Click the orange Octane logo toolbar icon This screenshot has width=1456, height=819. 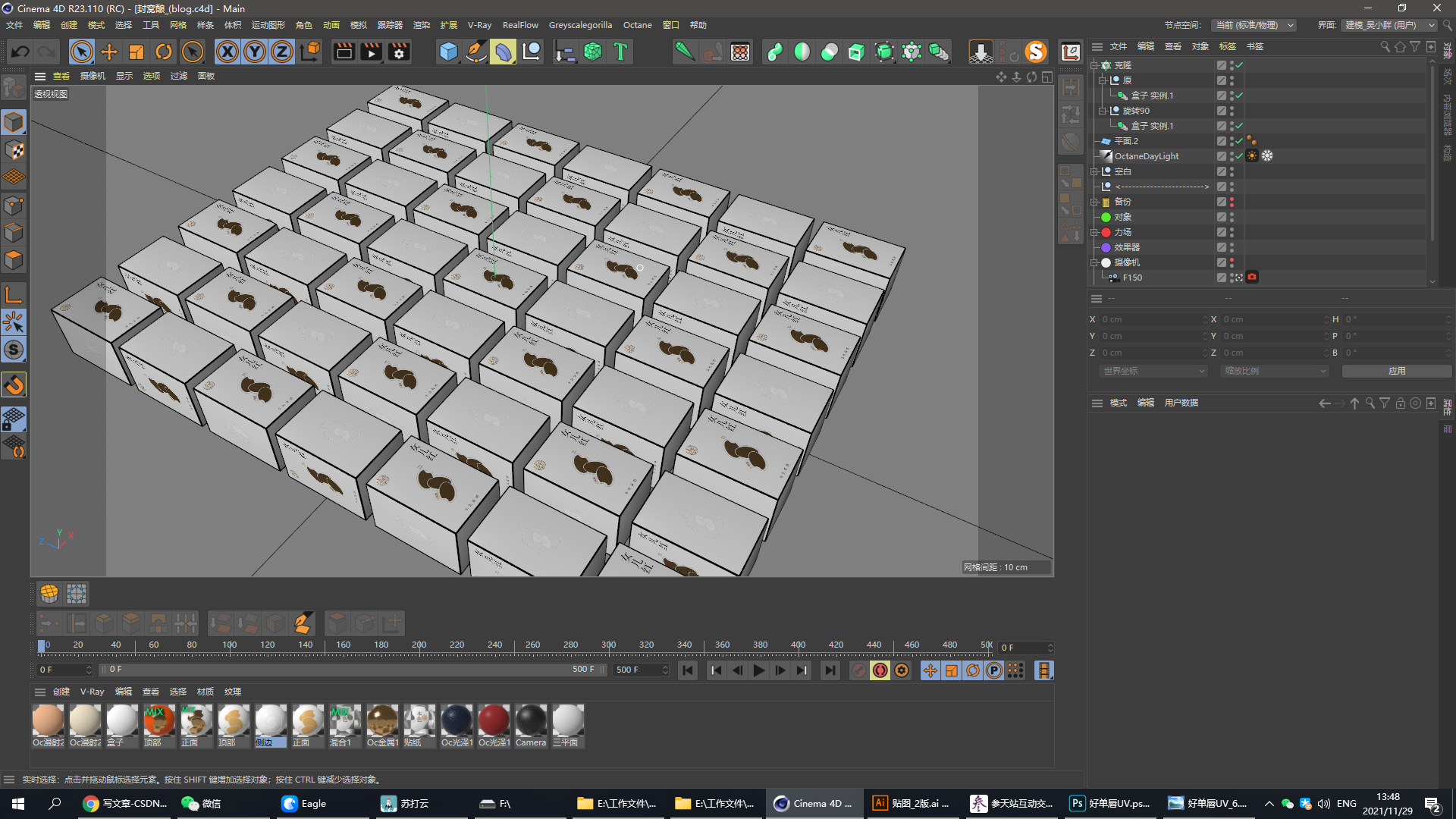pyautogui.click(x=1037, y=52)
